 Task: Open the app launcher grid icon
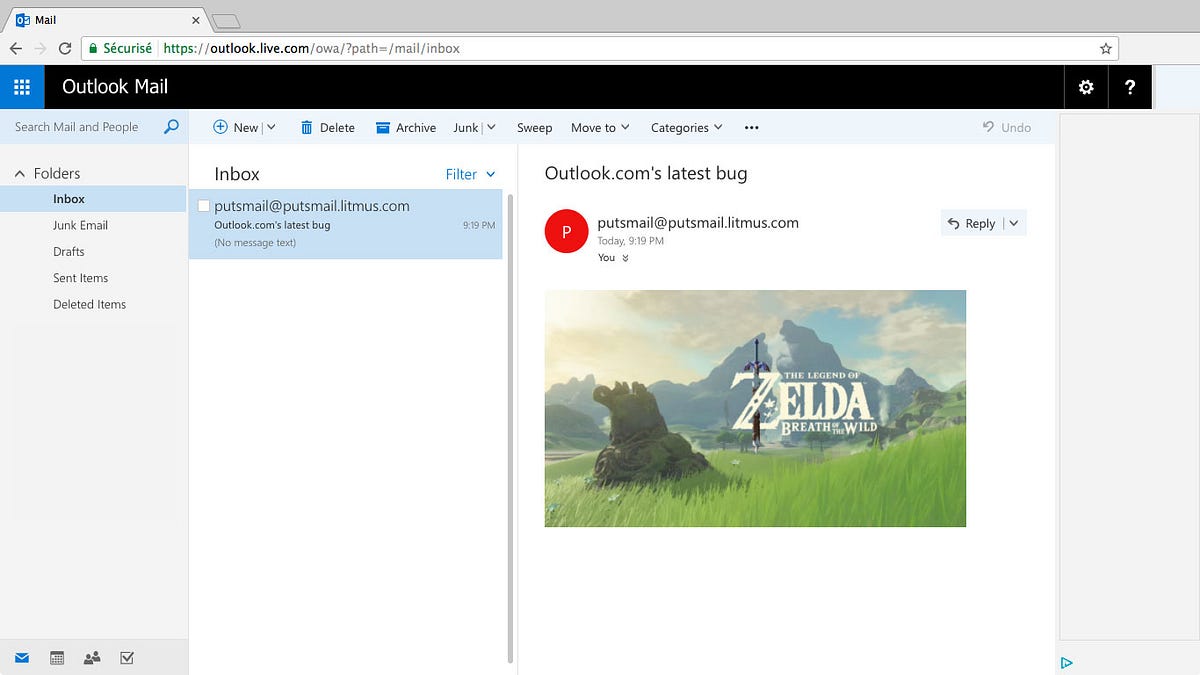[22, 87]
